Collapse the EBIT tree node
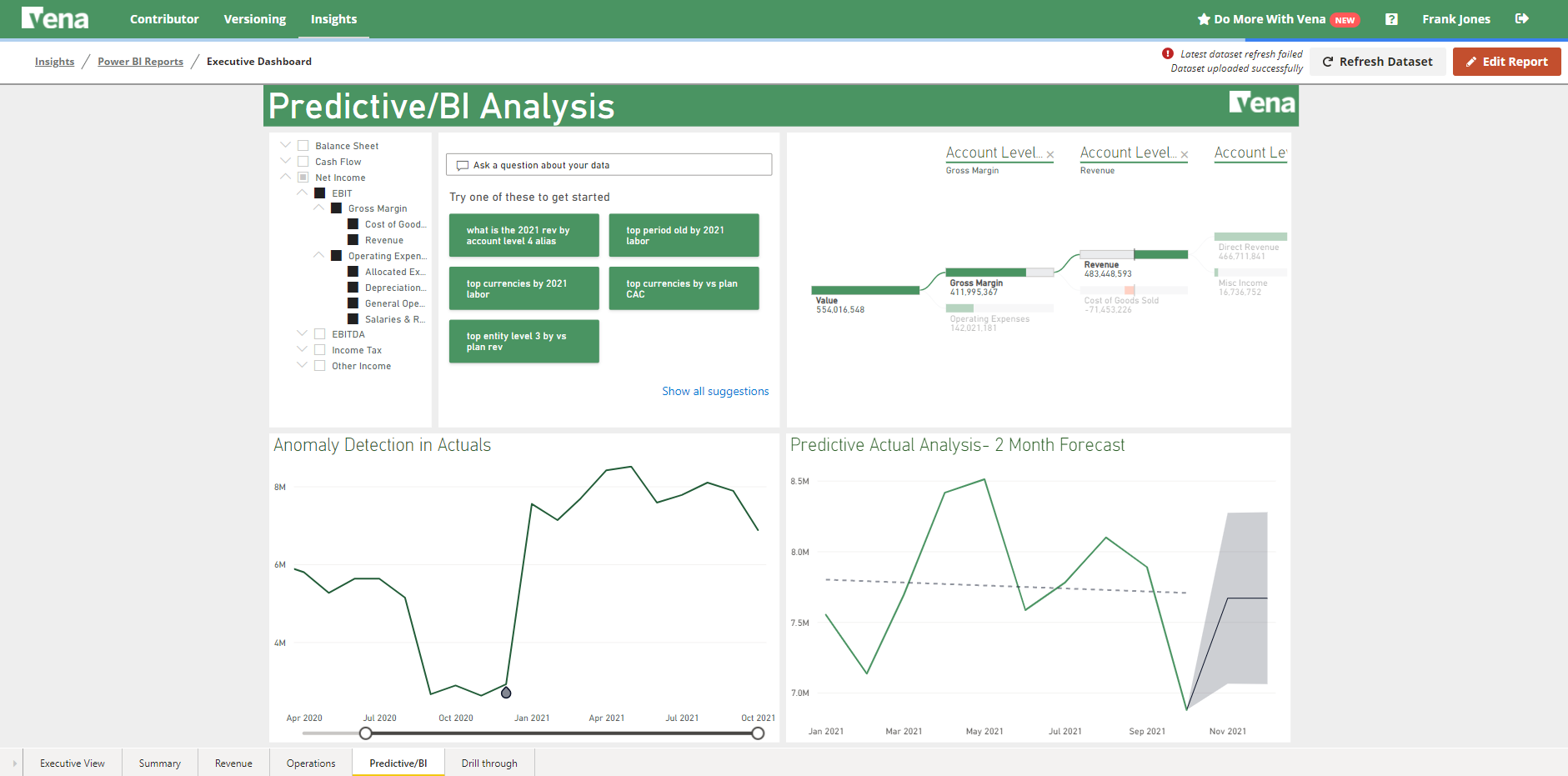Screen dimensions: 1568x776 (303, 193)
